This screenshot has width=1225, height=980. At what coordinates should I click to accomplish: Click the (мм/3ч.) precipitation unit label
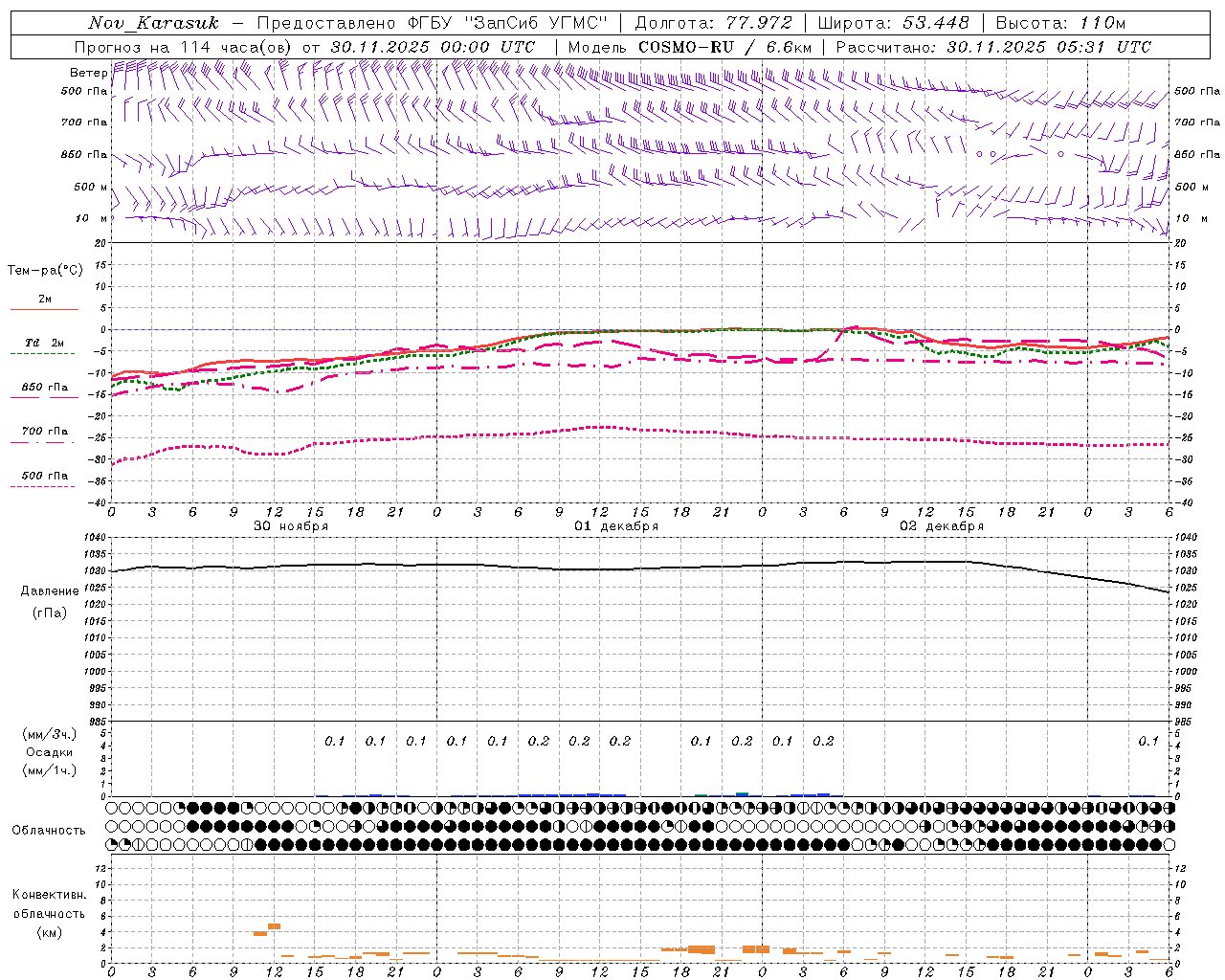[x=50, y=734]
